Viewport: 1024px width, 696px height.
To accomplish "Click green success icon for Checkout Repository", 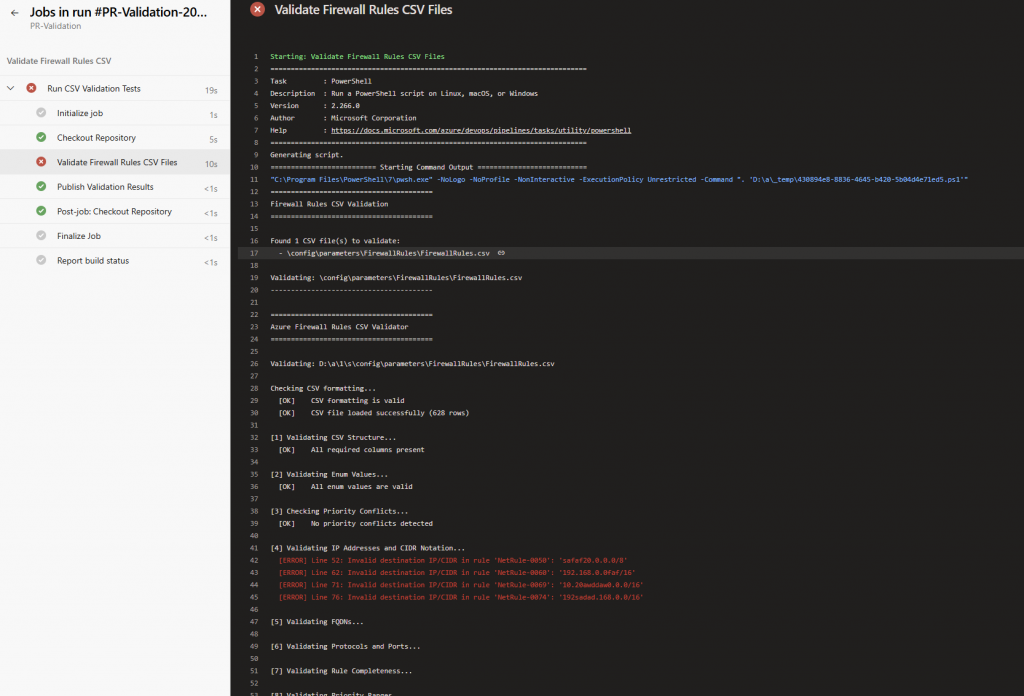I will click(x=41, y=138).
